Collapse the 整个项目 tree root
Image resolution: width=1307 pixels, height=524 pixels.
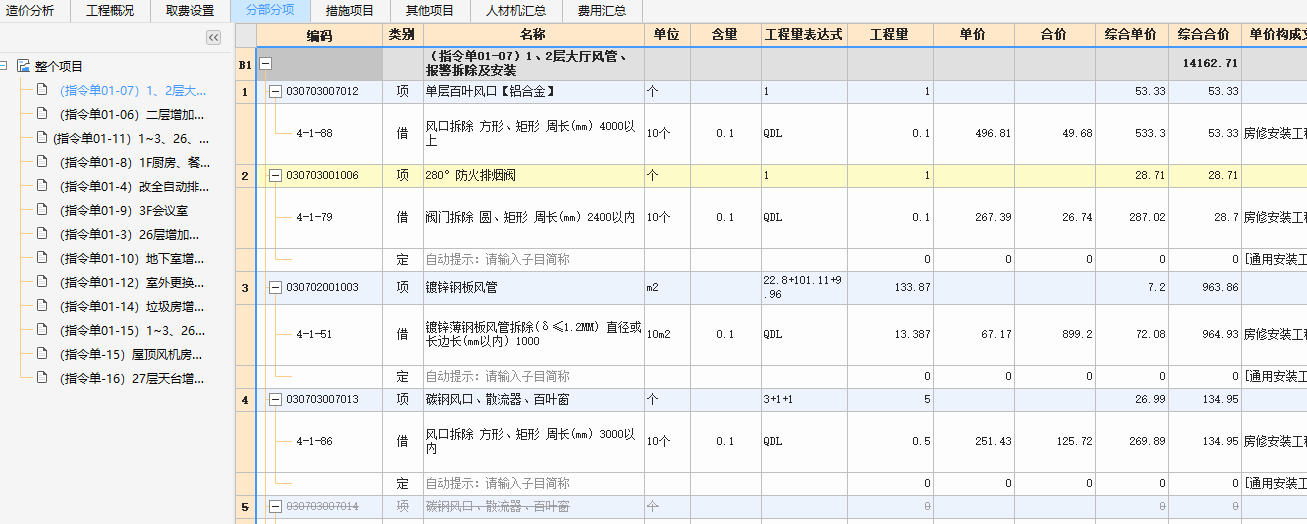pyautogui.click(x=4, y=66)
